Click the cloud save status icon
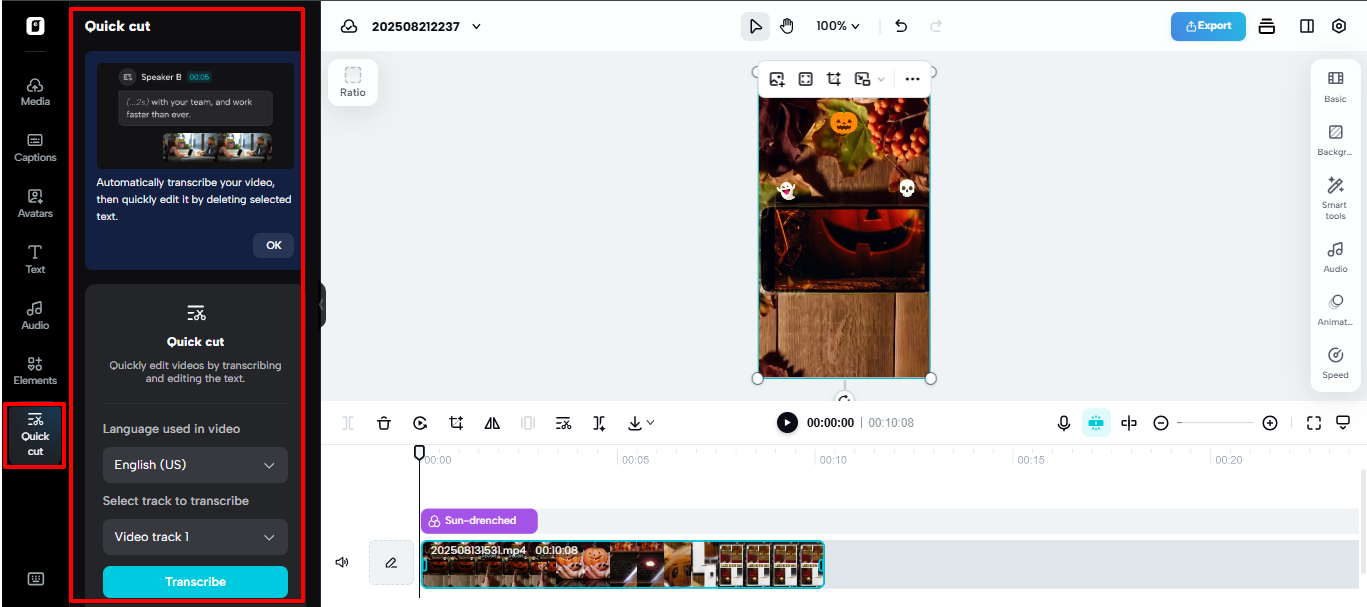Image resolution: width=1367 pixels, height=607 pixels. click(349, 26)
